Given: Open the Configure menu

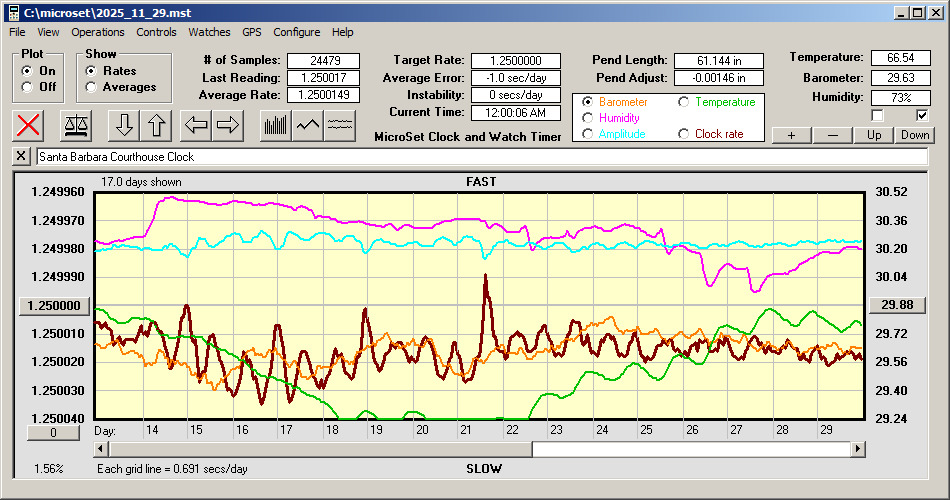Looking at the screenshot, I should tap(297, 32).
